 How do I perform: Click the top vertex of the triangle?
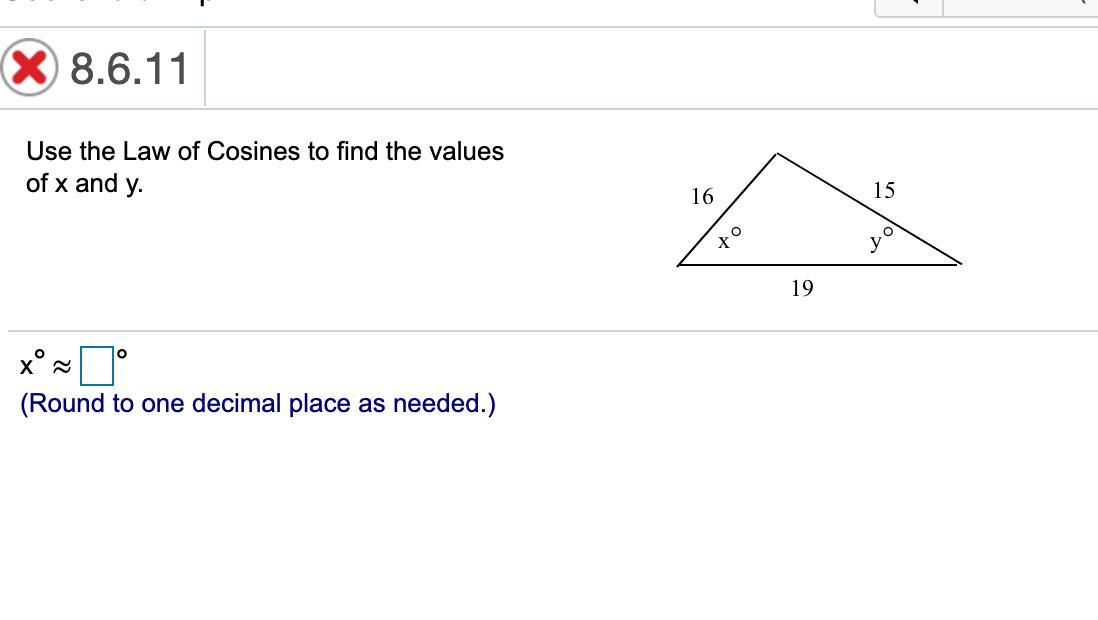point(777,153)
